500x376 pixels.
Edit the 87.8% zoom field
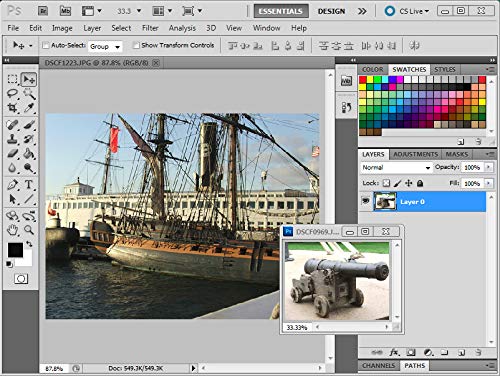tap(54, 368)
